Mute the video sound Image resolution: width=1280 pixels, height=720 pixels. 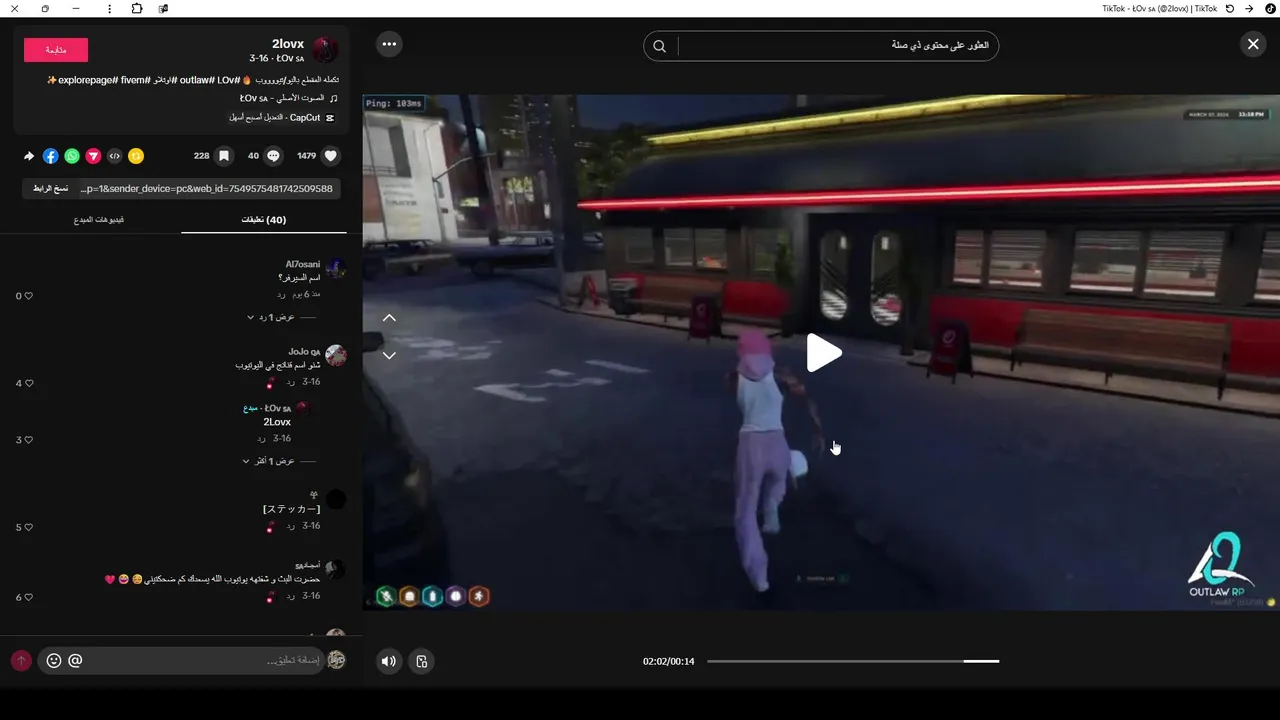(x=389, y=661)
